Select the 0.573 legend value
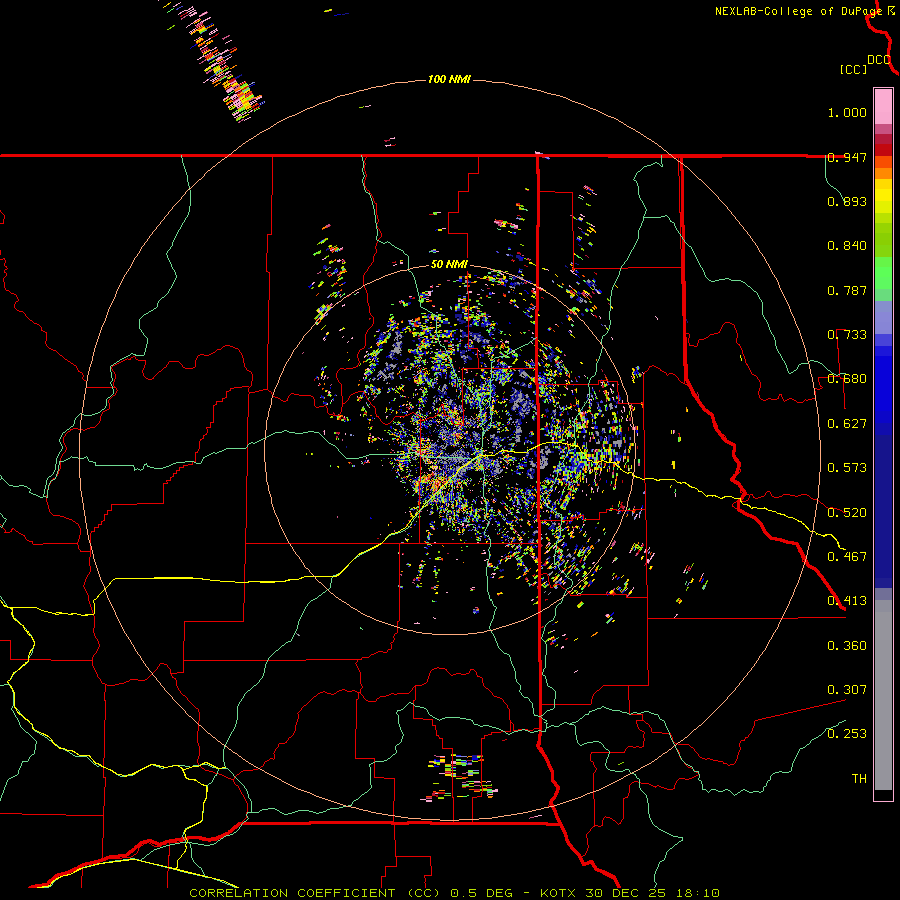 [847, 468]
